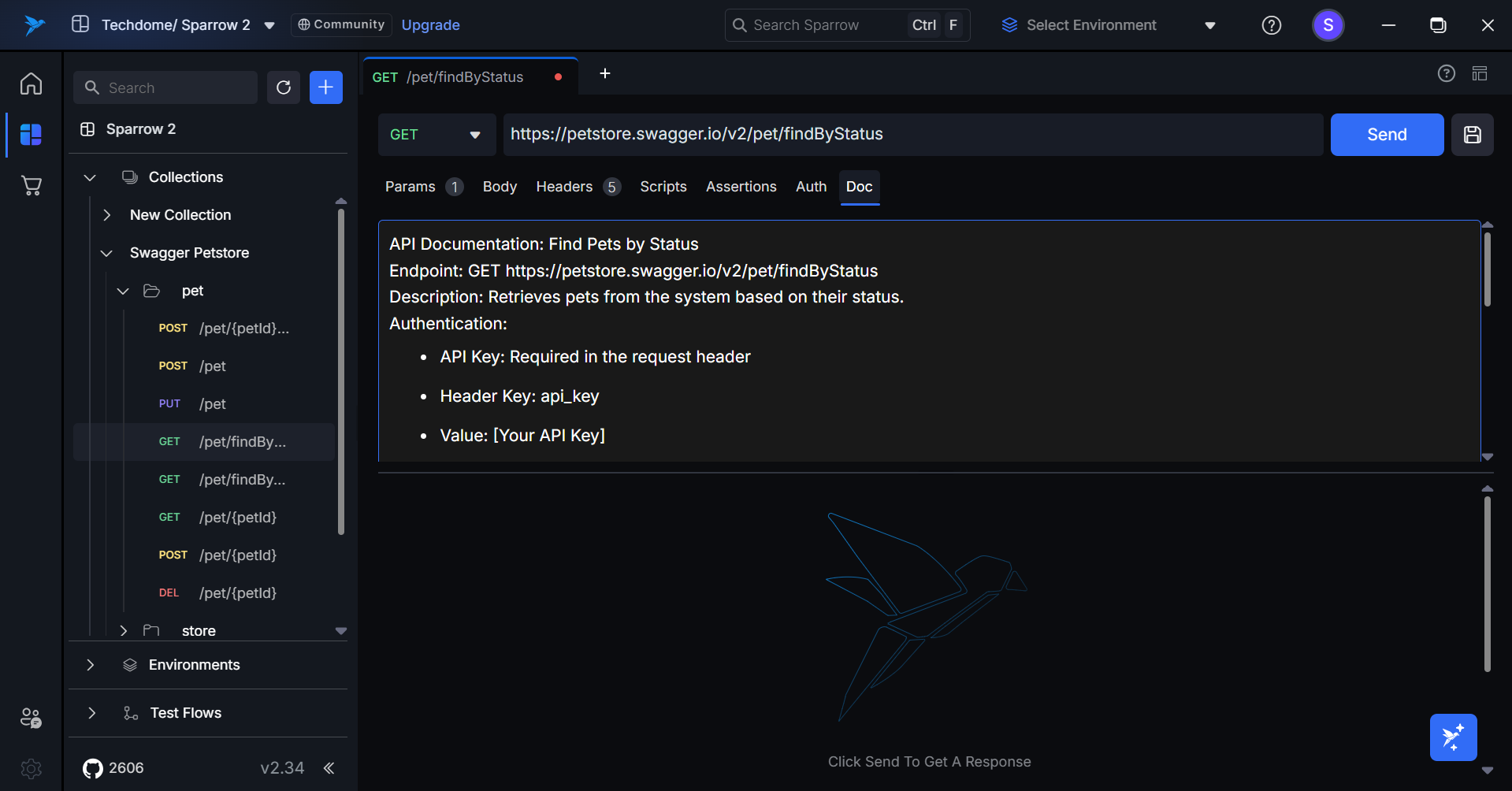This screenshot has width=1512, height=791.
Task: Open the settings gear icon
Action: [x=32, y=768]
